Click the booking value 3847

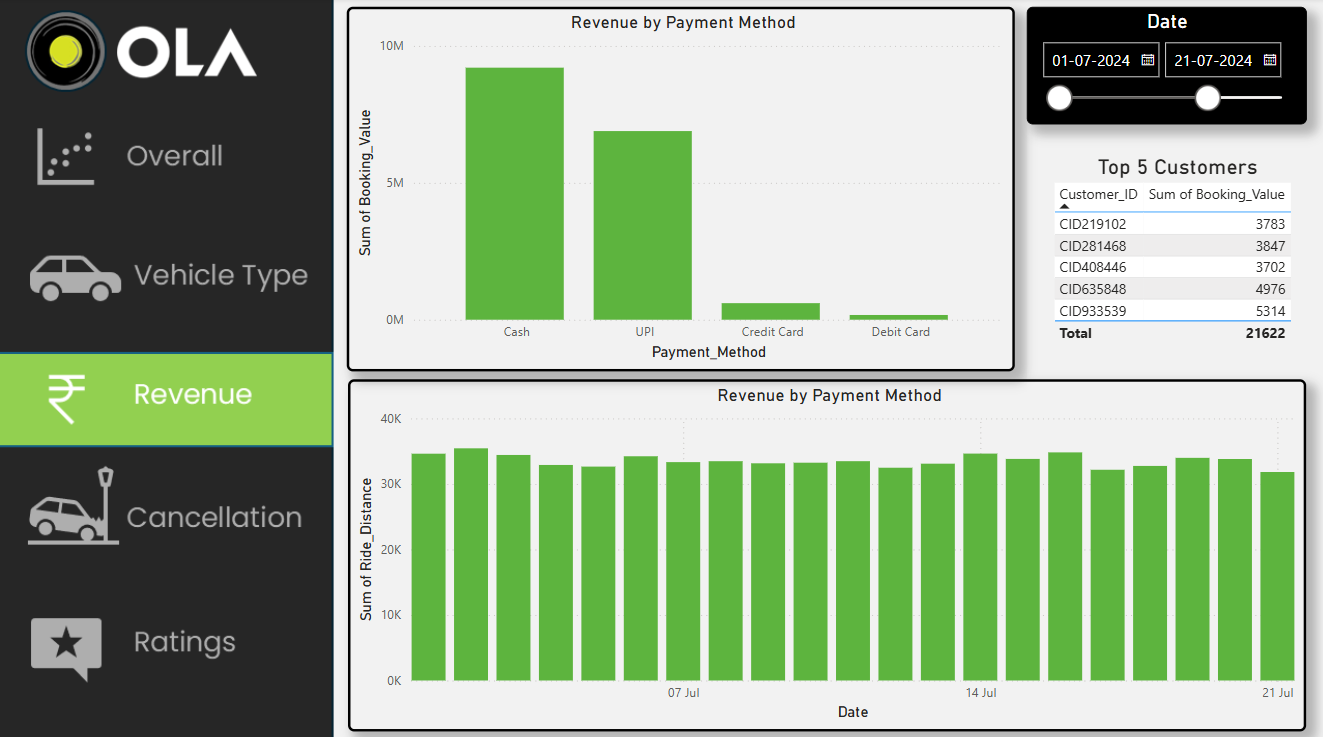(x=1270, y=246)
